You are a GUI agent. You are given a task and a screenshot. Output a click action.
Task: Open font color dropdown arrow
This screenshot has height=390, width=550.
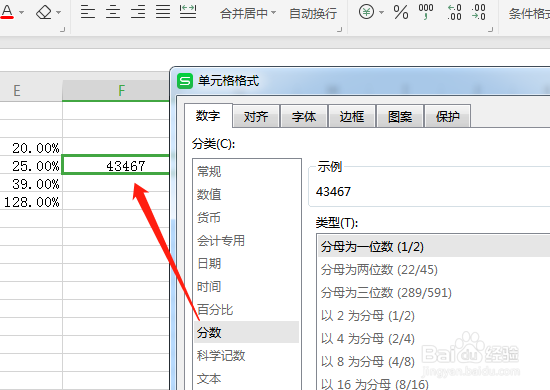22,13
